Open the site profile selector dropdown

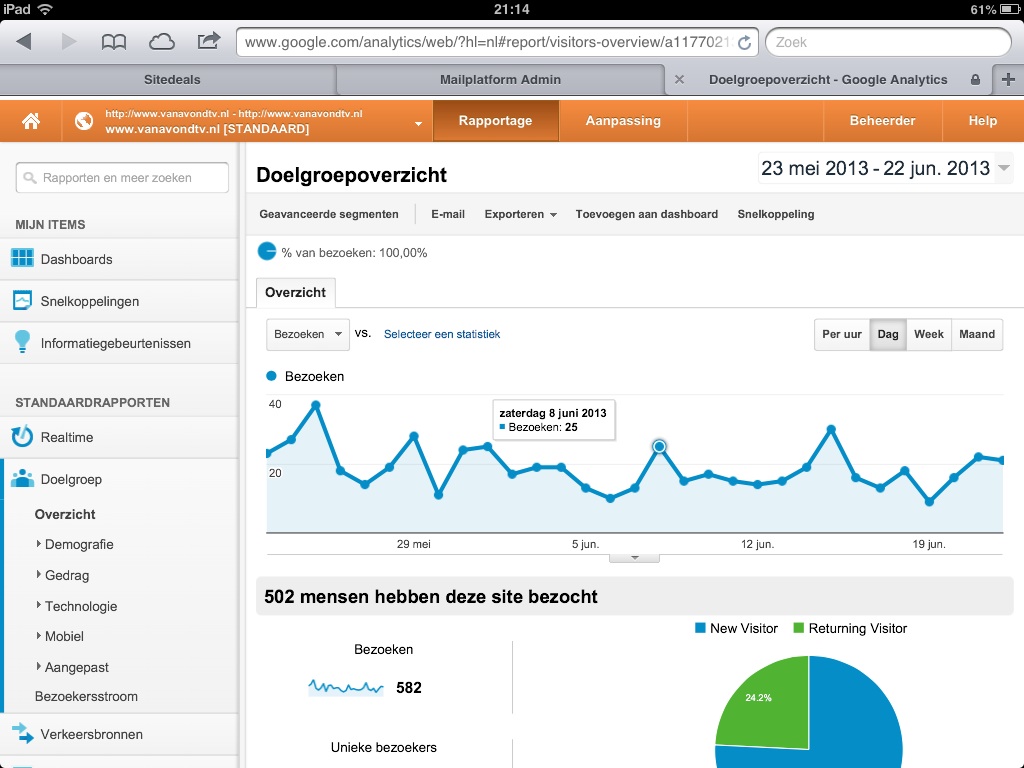(x=418, y=123)
